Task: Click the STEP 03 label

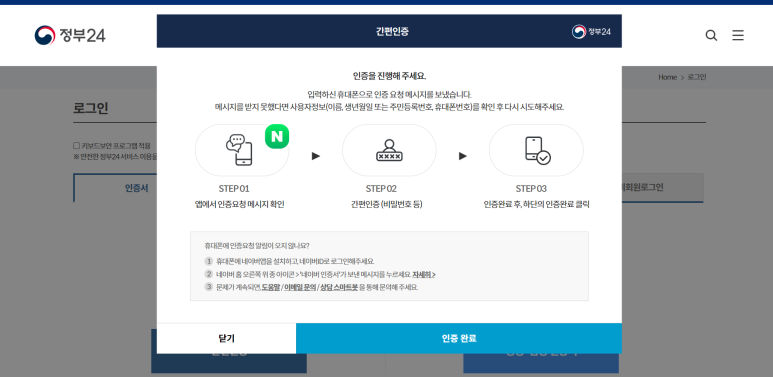Action: click(x=531, y=189)
